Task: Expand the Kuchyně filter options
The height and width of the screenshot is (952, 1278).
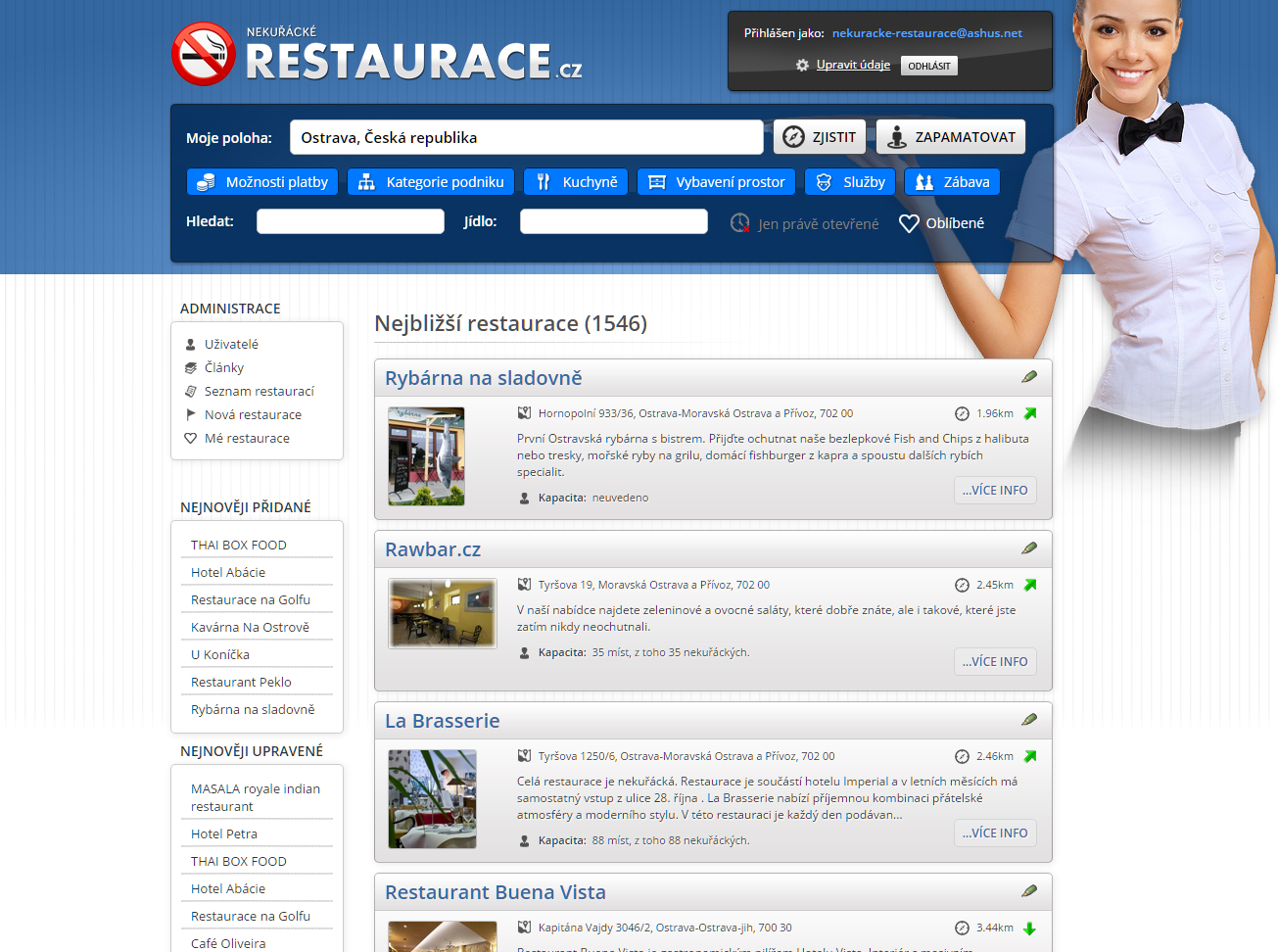Action: point(576,182)
